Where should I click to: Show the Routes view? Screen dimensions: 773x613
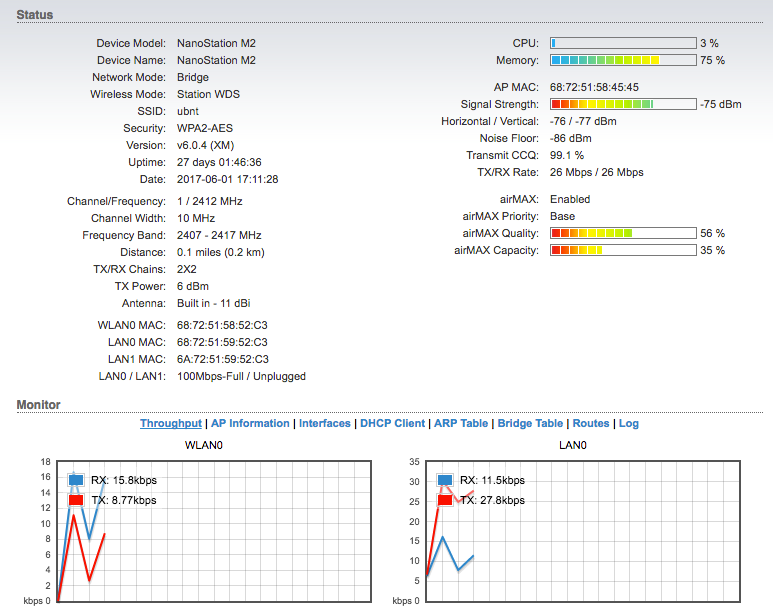pyautogui.click(x=591, y=423)
